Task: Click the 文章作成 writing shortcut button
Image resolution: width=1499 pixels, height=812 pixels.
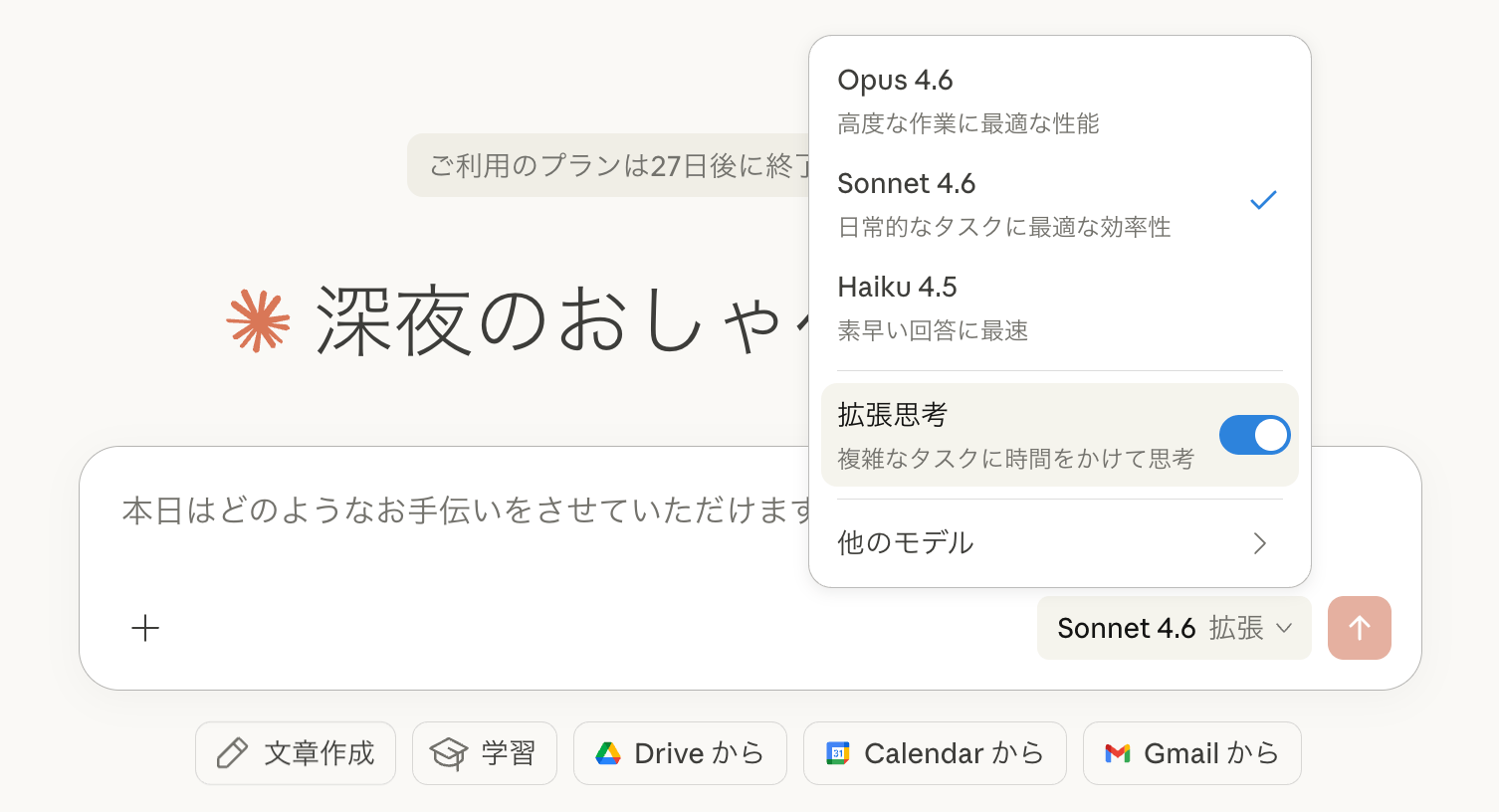Action: pyautogui.click(x=295, y=753)
